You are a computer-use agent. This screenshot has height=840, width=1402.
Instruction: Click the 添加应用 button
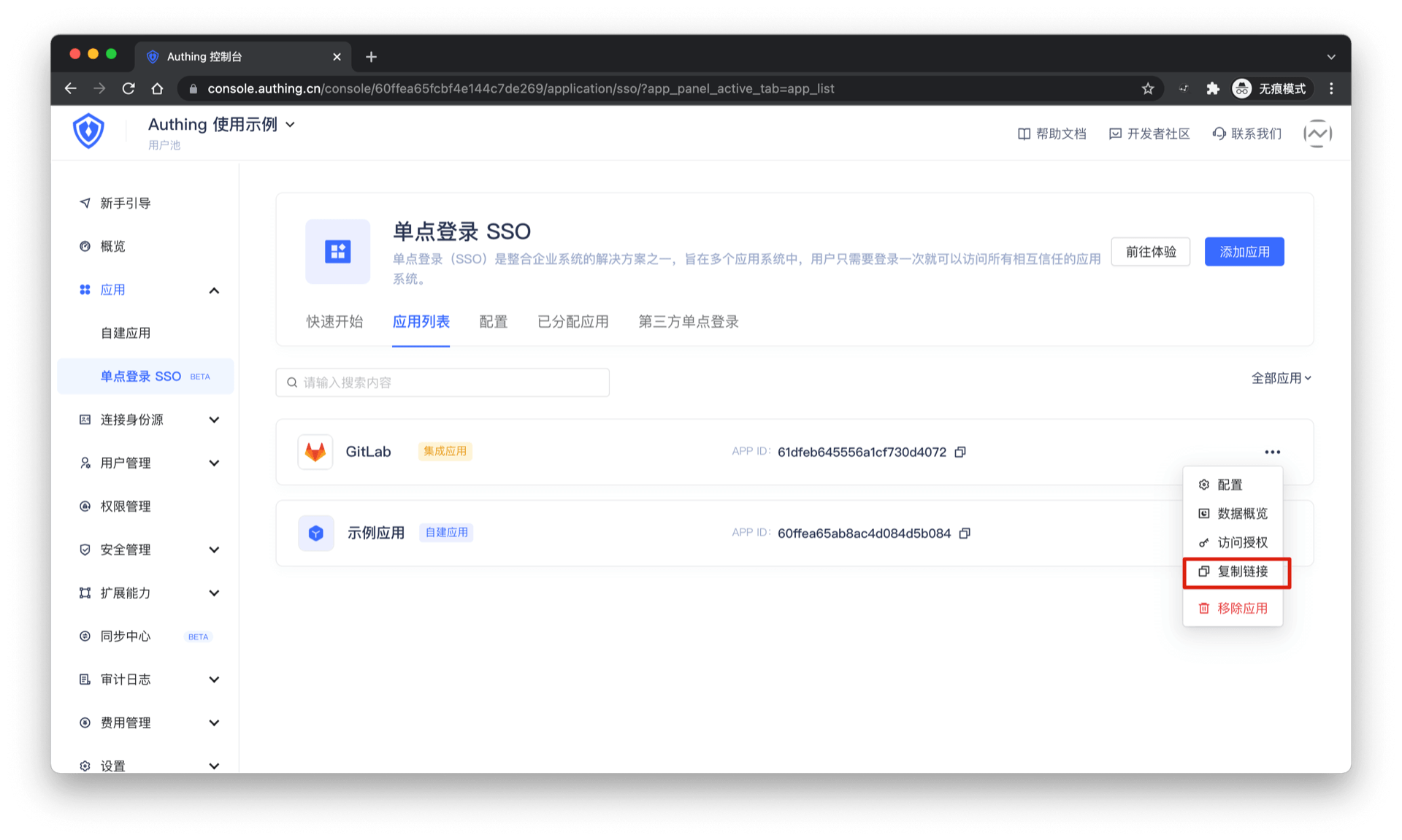point(1244,251)
